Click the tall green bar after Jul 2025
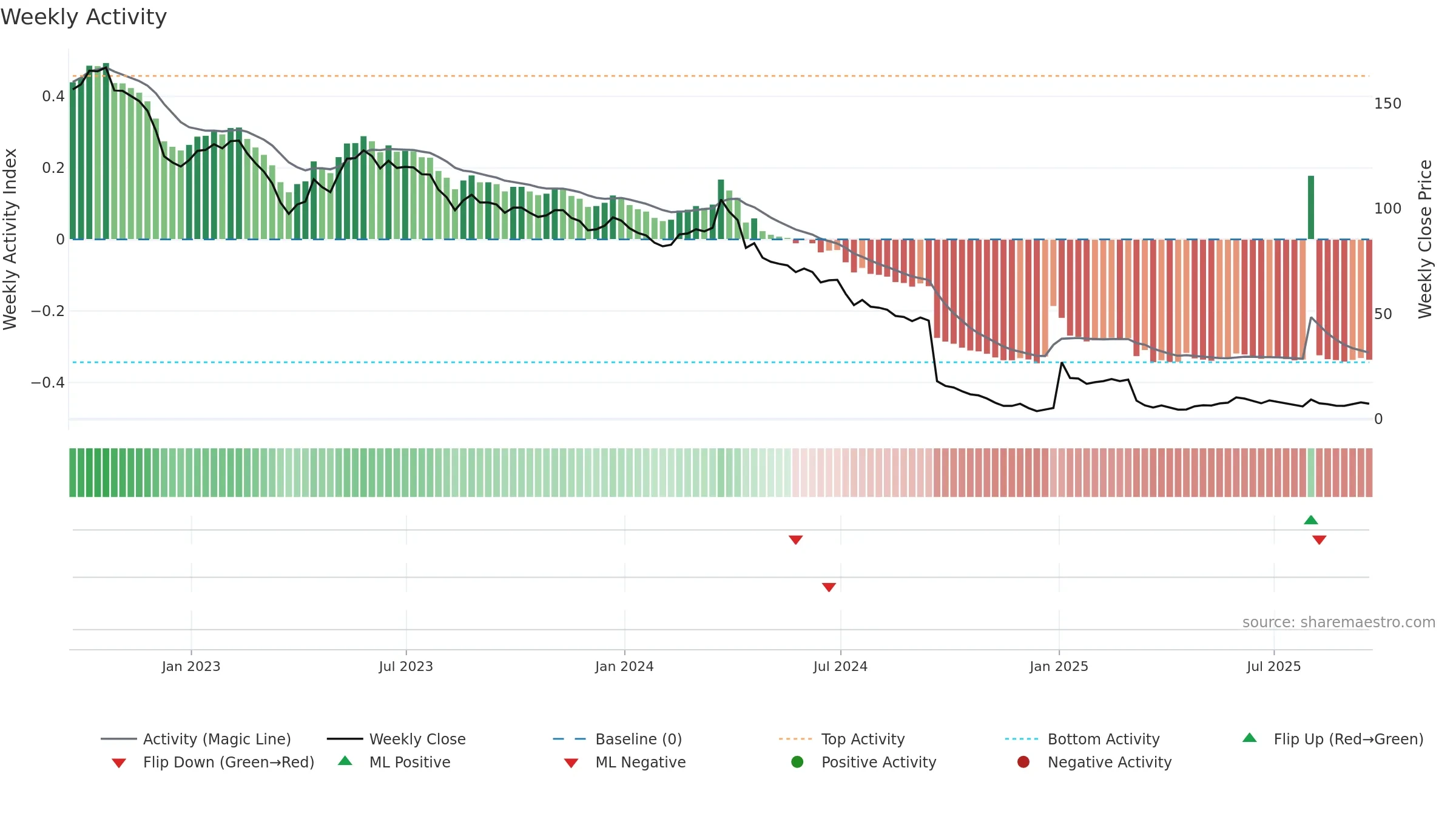Viewport: 1456px width, 819px height. point(1311,207)
